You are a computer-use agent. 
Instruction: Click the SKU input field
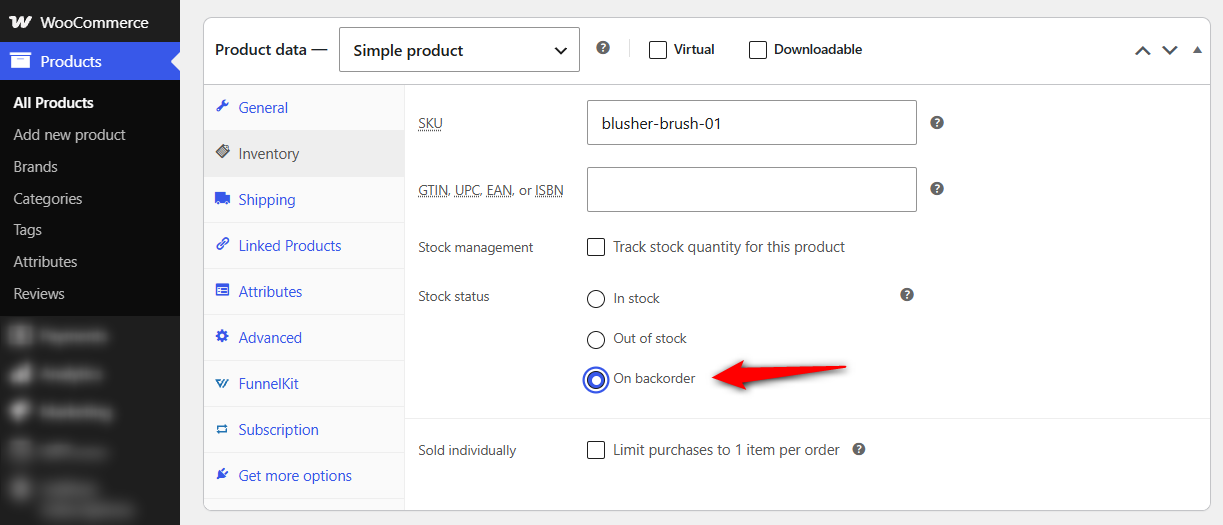pos(752,123)
